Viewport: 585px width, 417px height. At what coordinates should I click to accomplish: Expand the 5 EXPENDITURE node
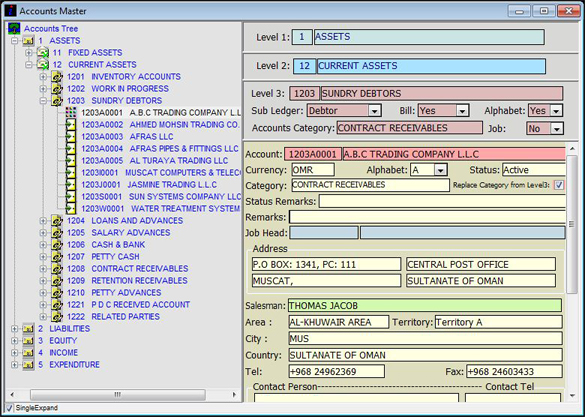click(14, 364)
